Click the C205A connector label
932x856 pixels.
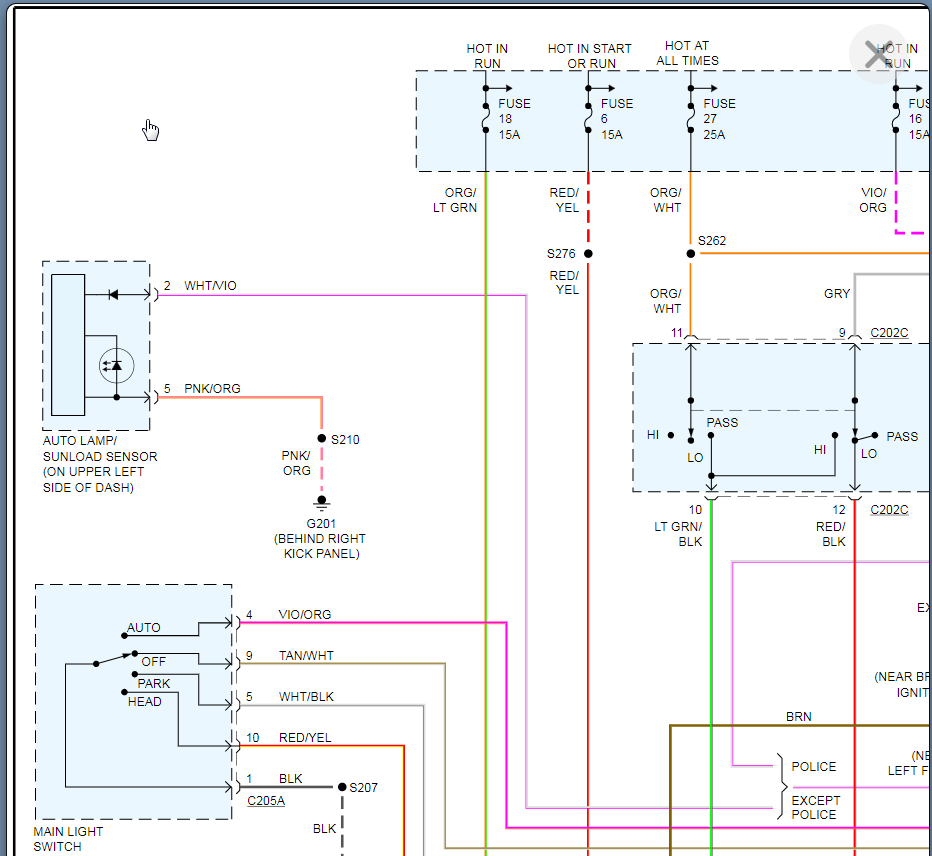coord(266,800)
